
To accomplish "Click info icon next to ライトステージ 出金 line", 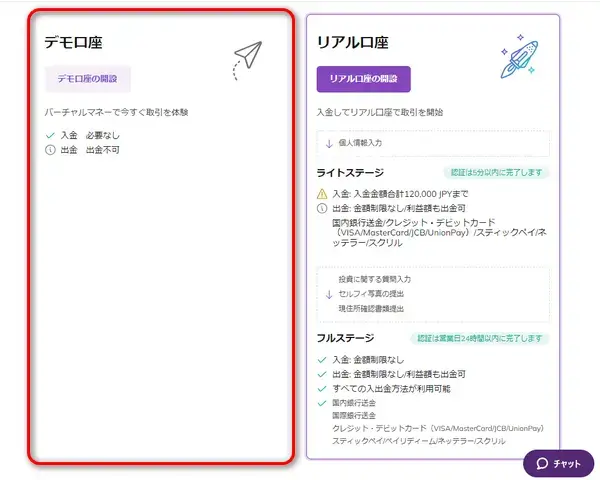I will (322, 208).
